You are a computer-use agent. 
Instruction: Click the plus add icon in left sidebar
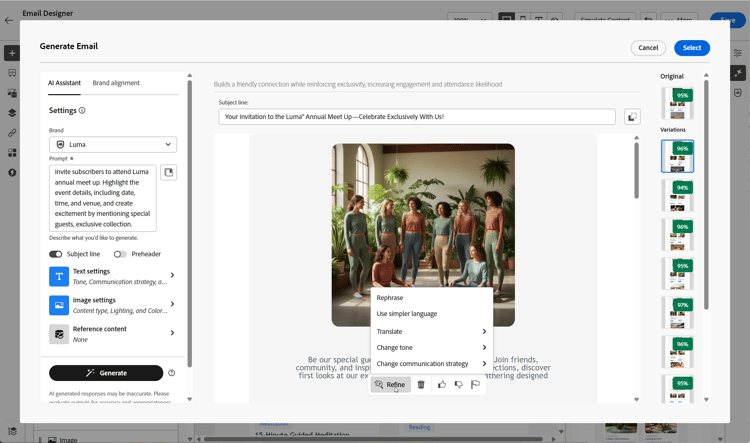[x=12, y=53]
